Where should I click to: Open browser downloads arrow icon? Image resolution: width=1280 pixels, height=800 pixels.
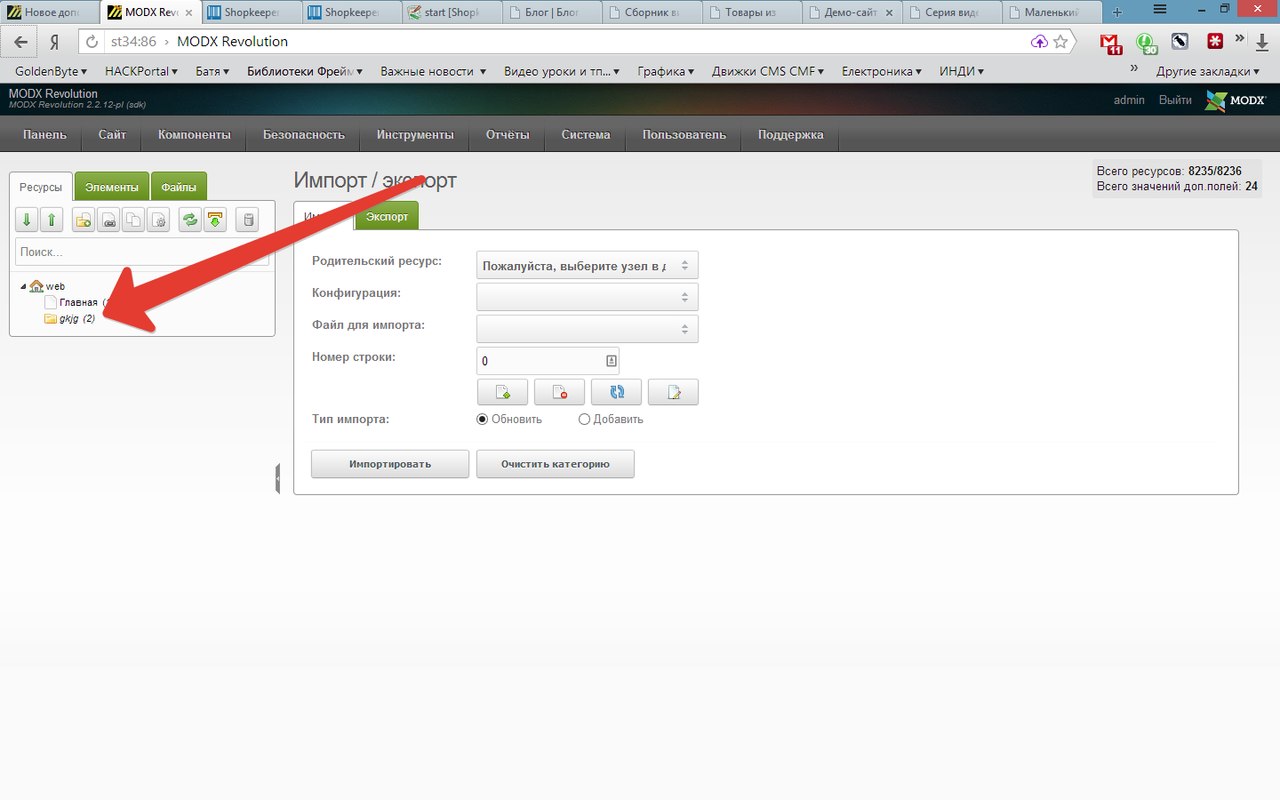pyautogui.click(x=1262, y=42)
